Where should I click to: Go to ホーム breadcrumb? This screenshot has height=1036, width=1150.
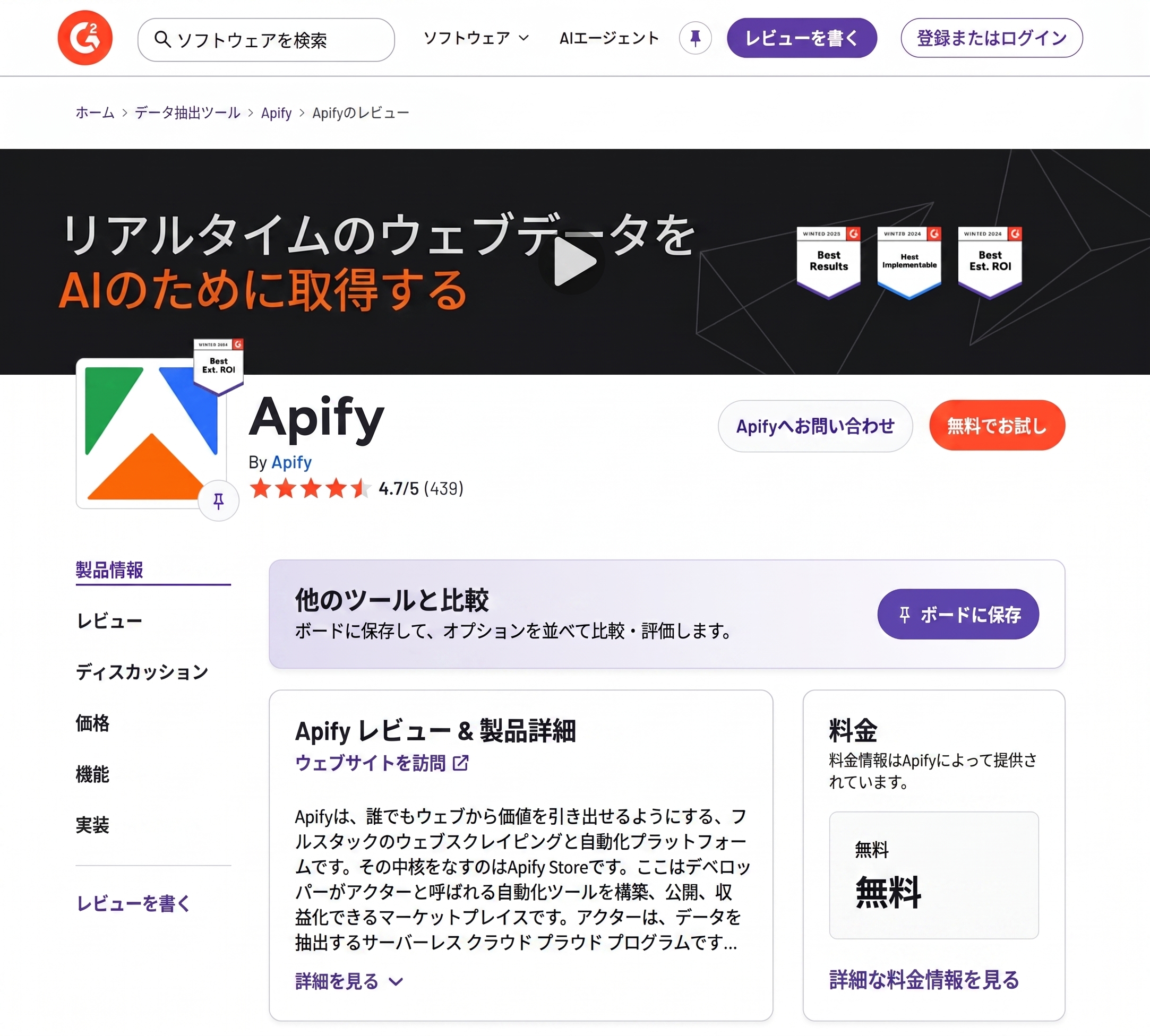pyautogui.click(x=95, y=113)
